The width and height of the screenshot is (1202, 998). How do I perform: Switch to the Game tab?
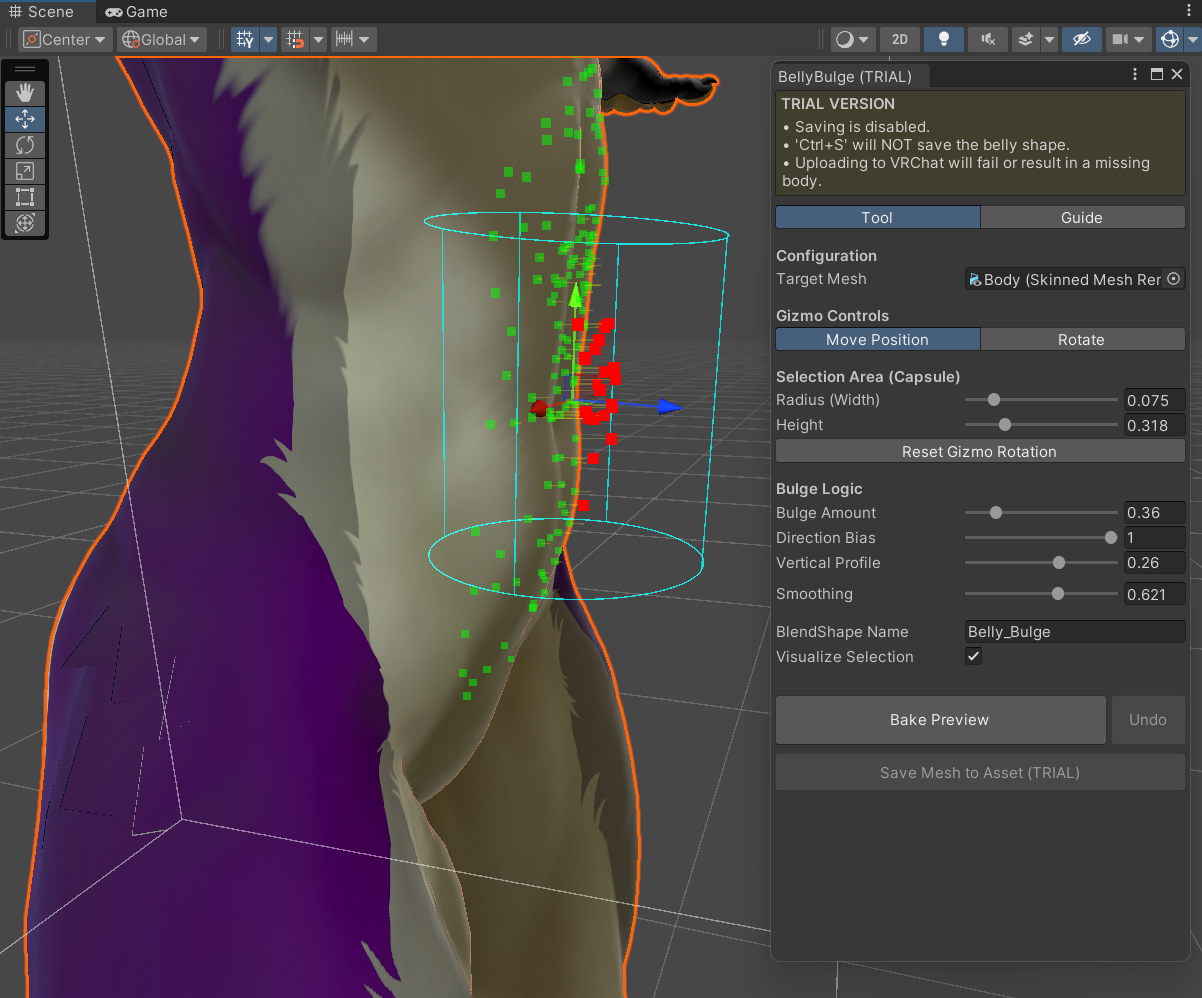point(135,11)
